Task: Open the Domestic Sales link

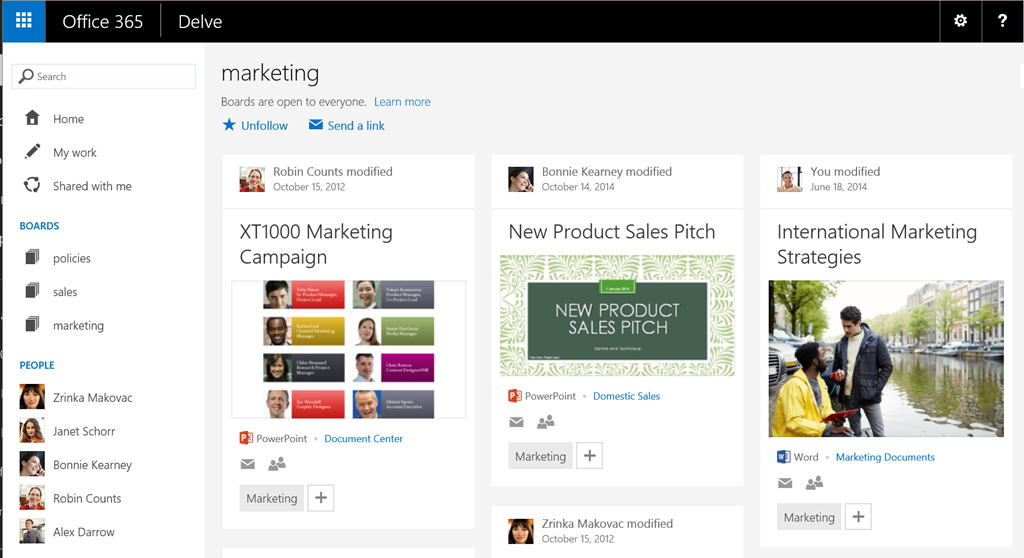Action: [626, 396]
